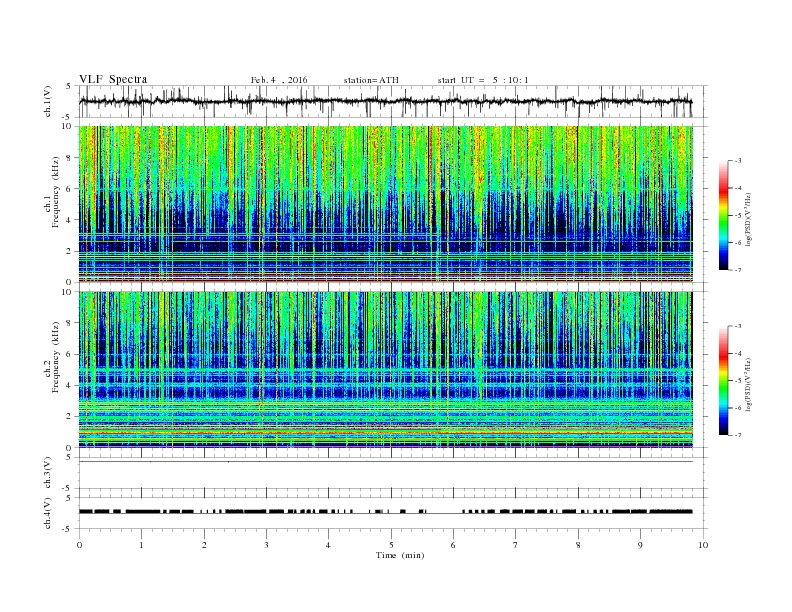Click the "8" tick on time axis
792x612 pixels.
coord(578,545)
